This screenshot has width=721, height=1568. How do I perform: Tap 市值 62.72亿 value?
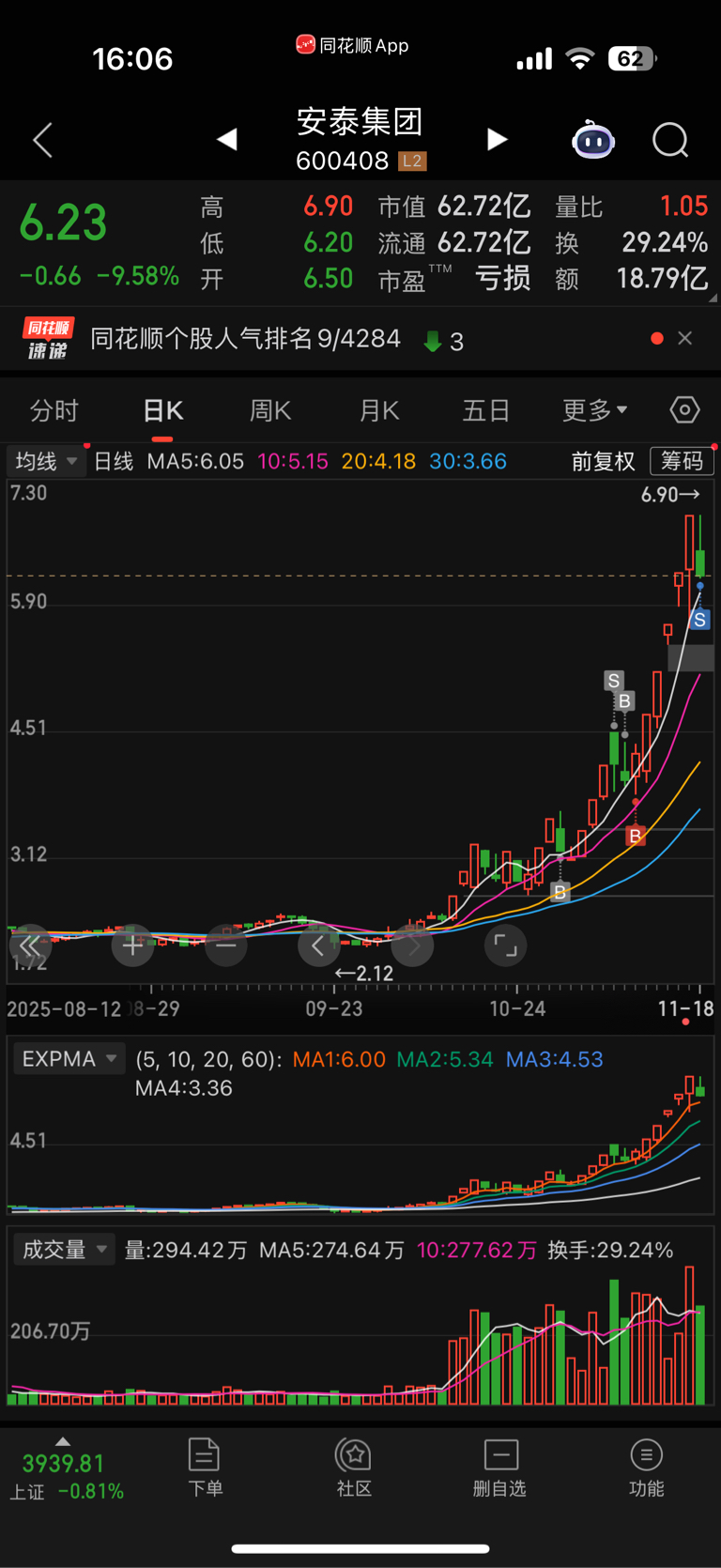coord(483,206)
